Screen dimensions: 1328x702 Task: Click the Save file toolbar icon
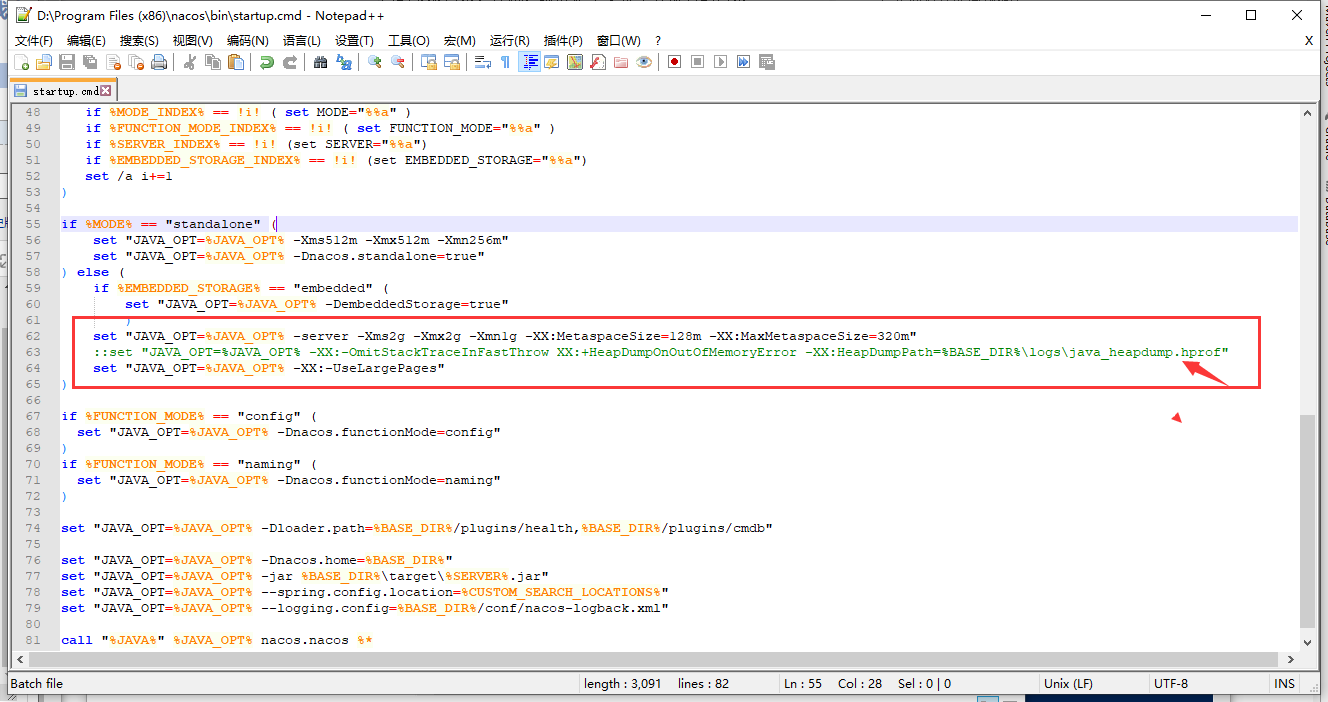(x=66, y=62)
